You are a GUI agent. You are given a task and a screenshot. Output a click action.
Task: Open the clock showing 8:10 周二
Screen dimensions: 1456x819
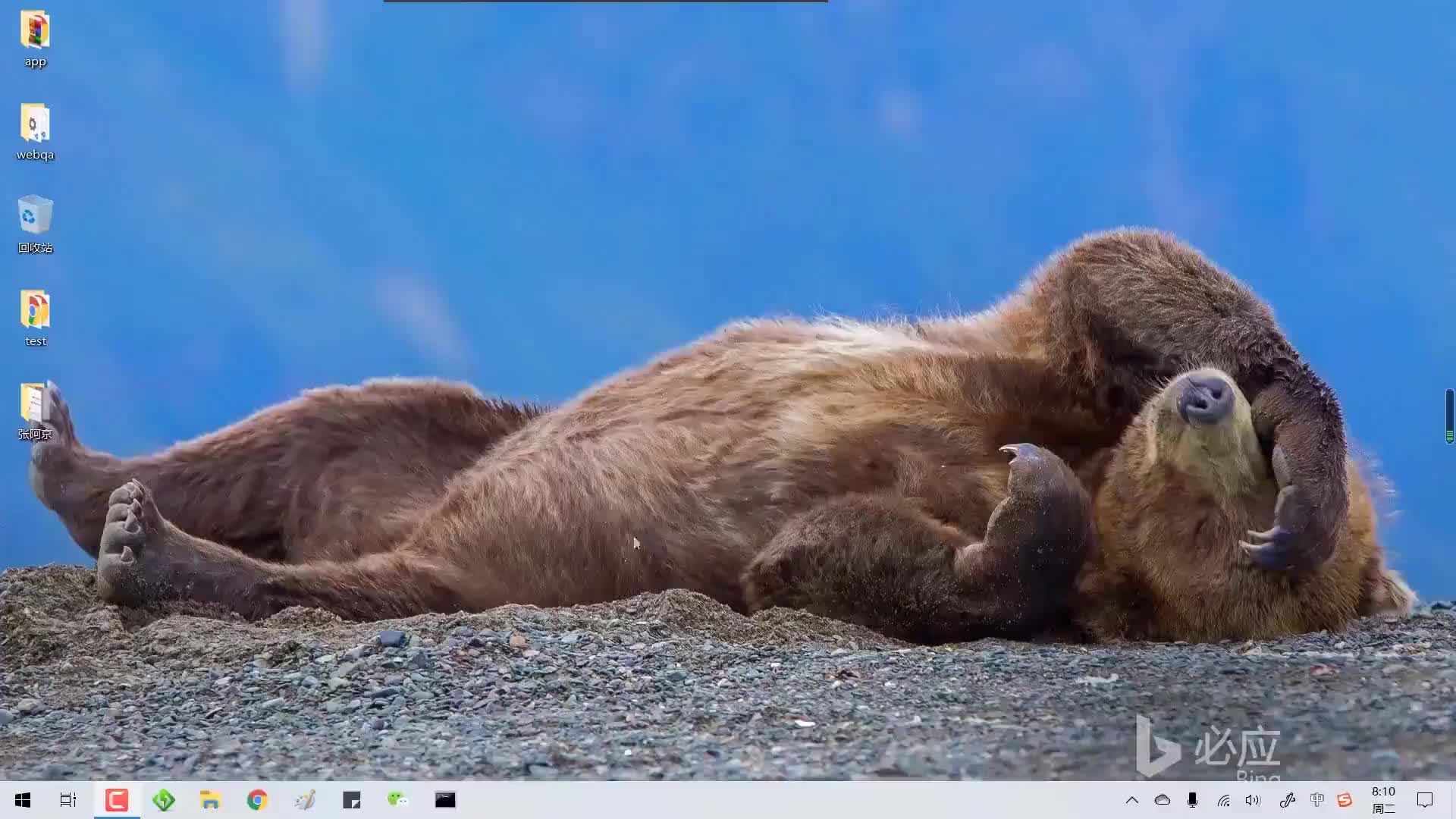point(1384,800)
